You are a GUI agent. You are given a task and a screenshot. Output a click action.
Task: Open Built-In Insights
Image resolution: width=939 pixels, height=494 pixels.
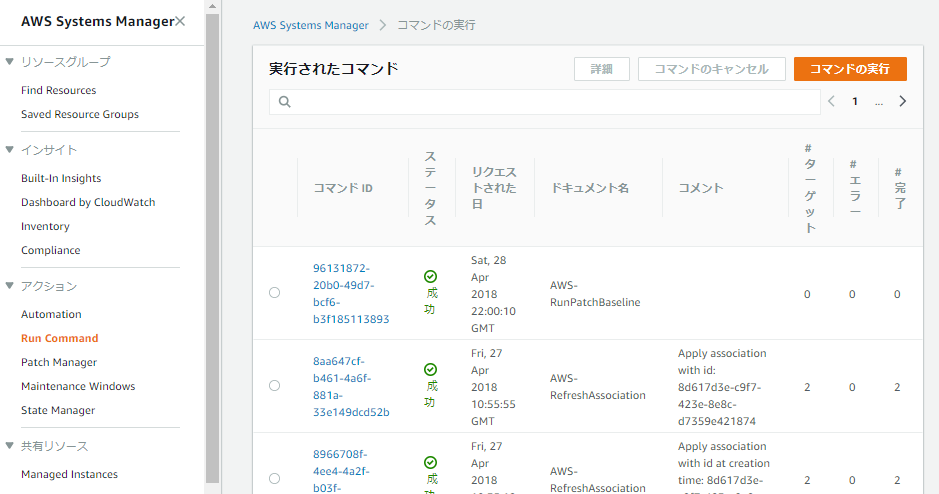click(61, 178)
